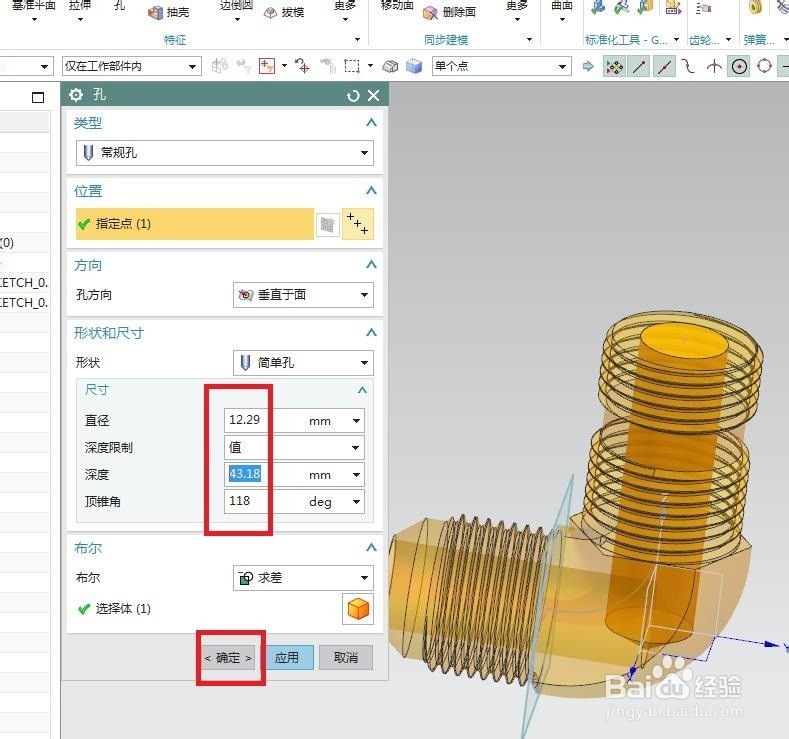Open the Hole dialog settings gear
The height and width of the screenshot is (739, 789).
pos(76,95)
